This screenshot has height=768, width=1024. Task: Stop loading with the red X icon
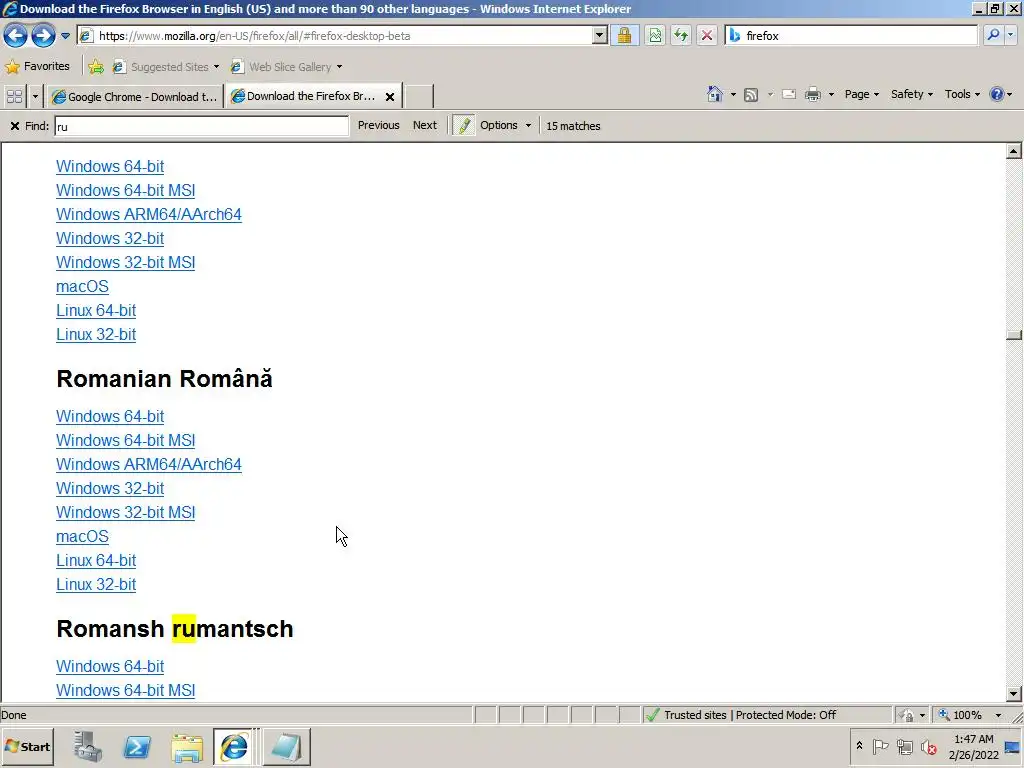click(707, 35)
